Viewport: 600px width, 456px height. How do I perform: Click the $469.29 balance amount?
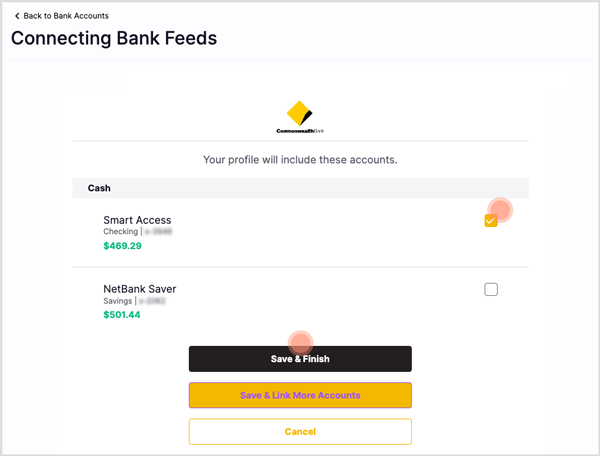click(x=122, y=246)
